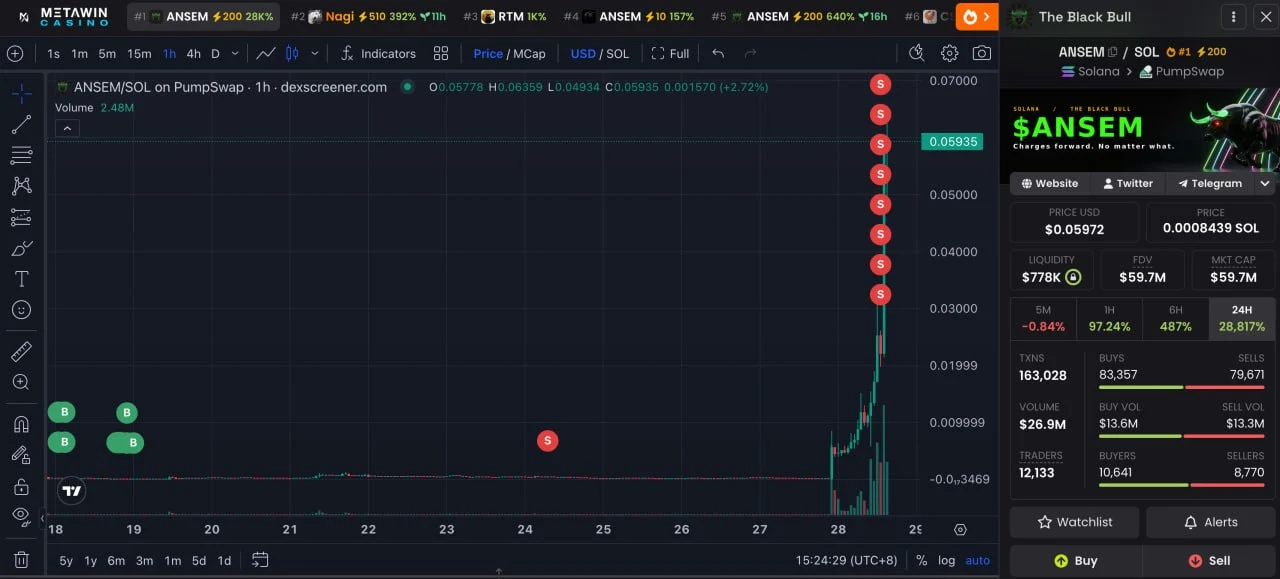Toggle Price / MCap chart mode
This screenshot has height=579, width=1280.
coord(510,53)
